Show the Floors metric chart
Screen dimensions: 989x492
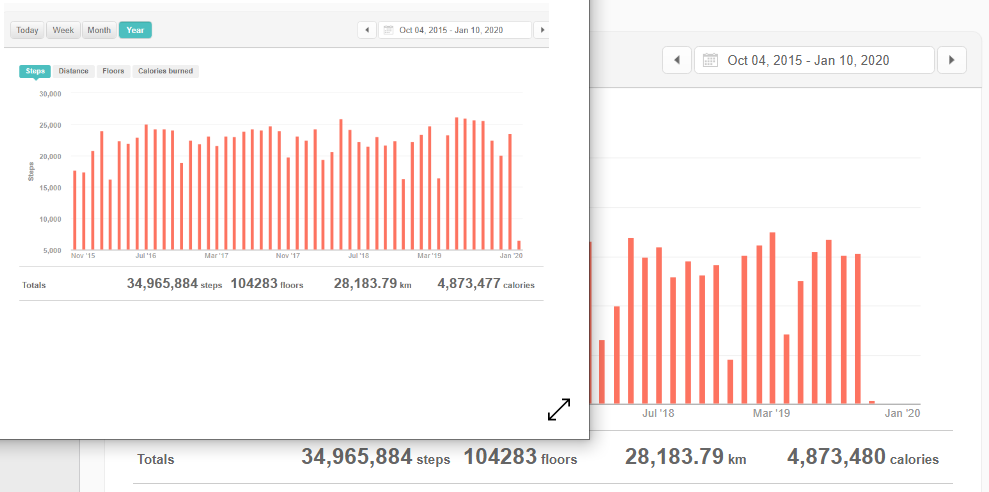click(113, 71)
